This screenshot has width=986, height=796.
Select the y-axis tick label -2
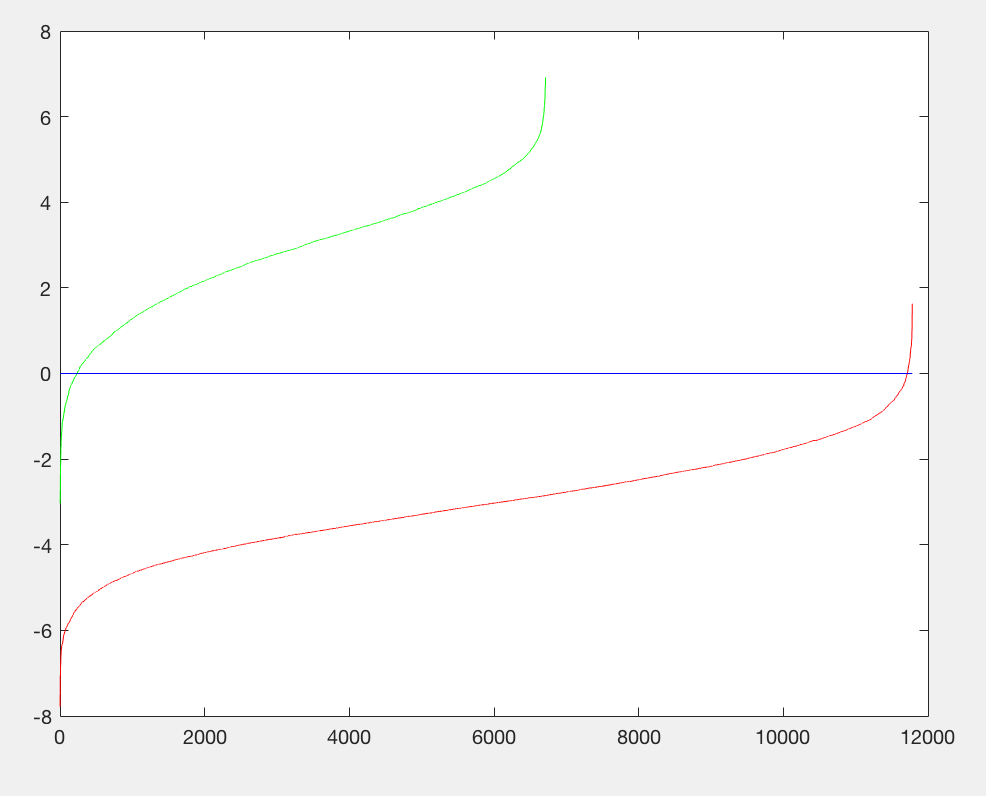point(42,460)
